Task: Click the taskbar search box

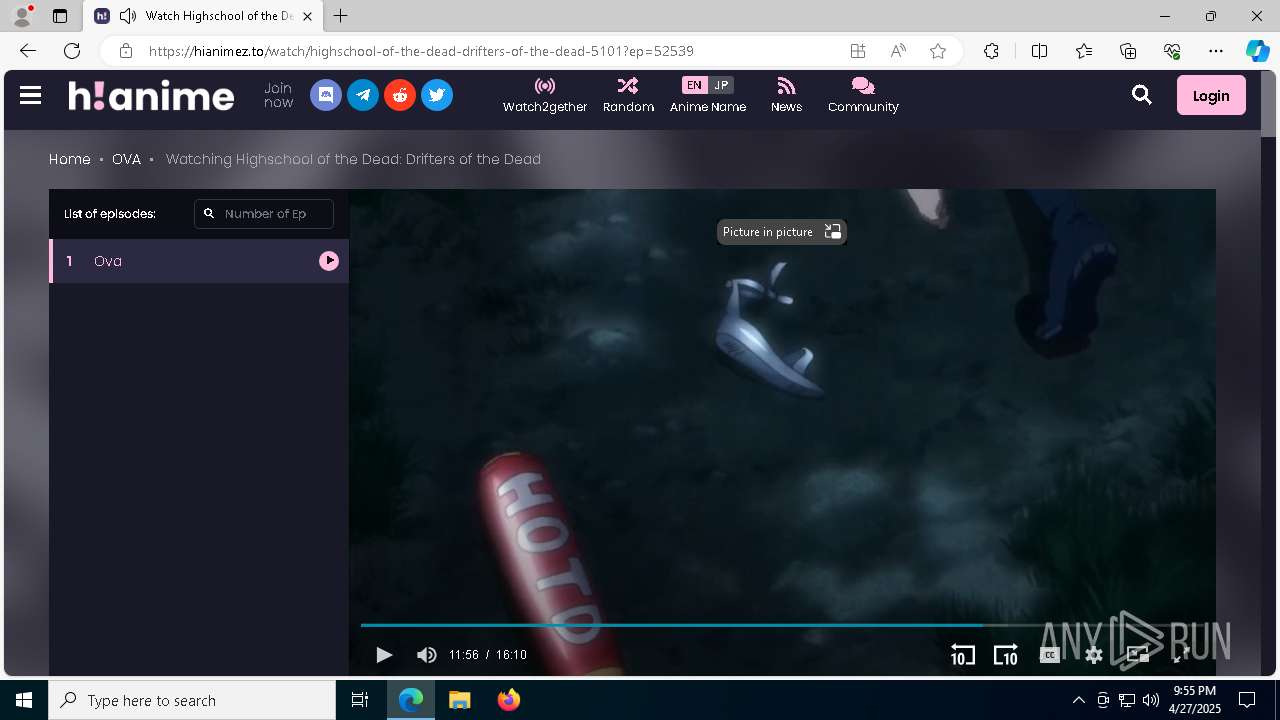Action: (x=192, y=700)
